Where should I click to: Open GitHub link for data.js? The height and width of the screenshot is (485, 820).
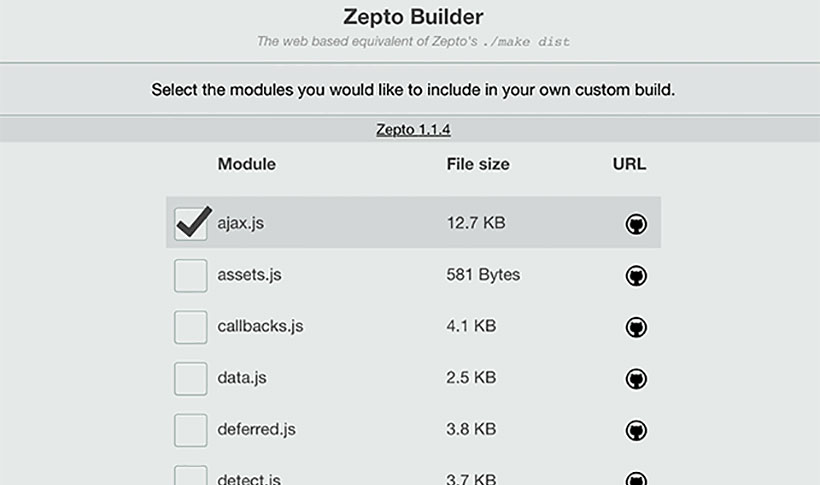[636, 379]
